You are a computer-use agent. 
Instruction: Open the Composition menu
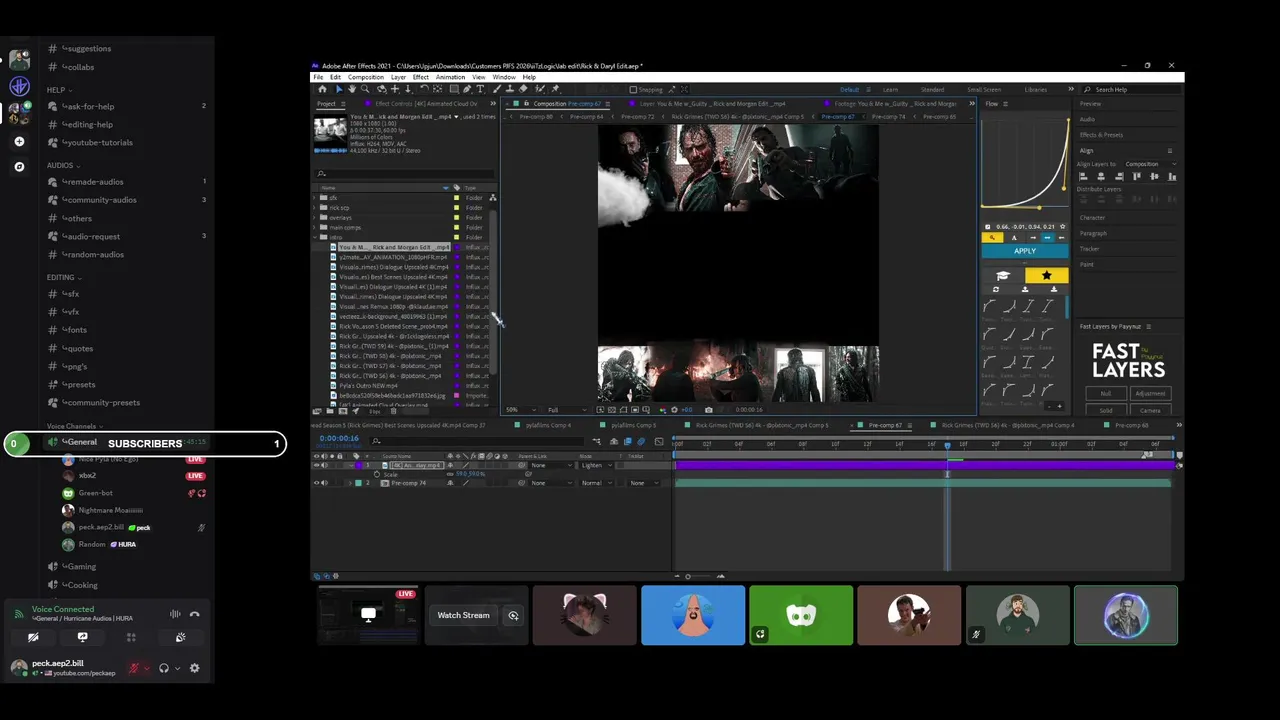[x=365, y=77]
